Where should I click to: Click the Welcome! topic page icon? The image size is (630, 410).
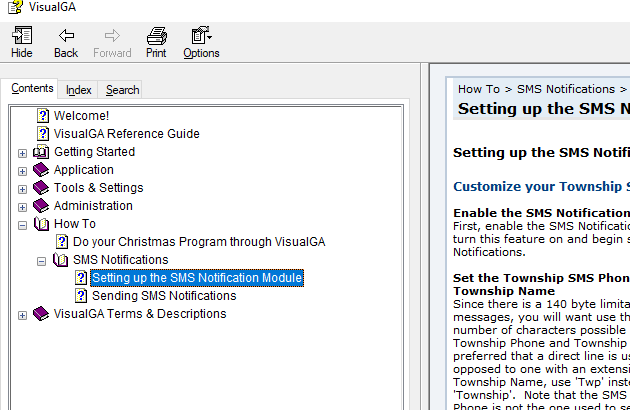43,116
